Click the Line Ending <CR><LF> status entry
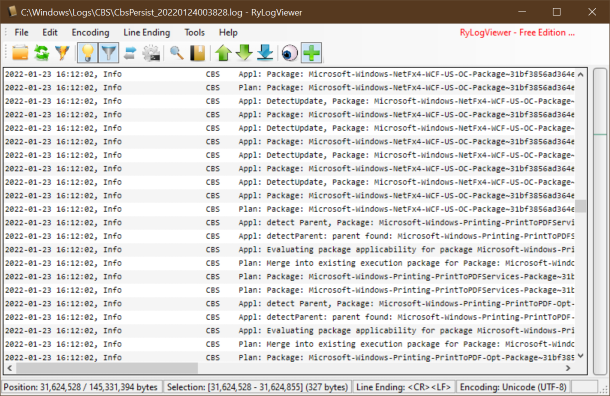The width and height of the screenshot is (610, 396). click(403, 387)
